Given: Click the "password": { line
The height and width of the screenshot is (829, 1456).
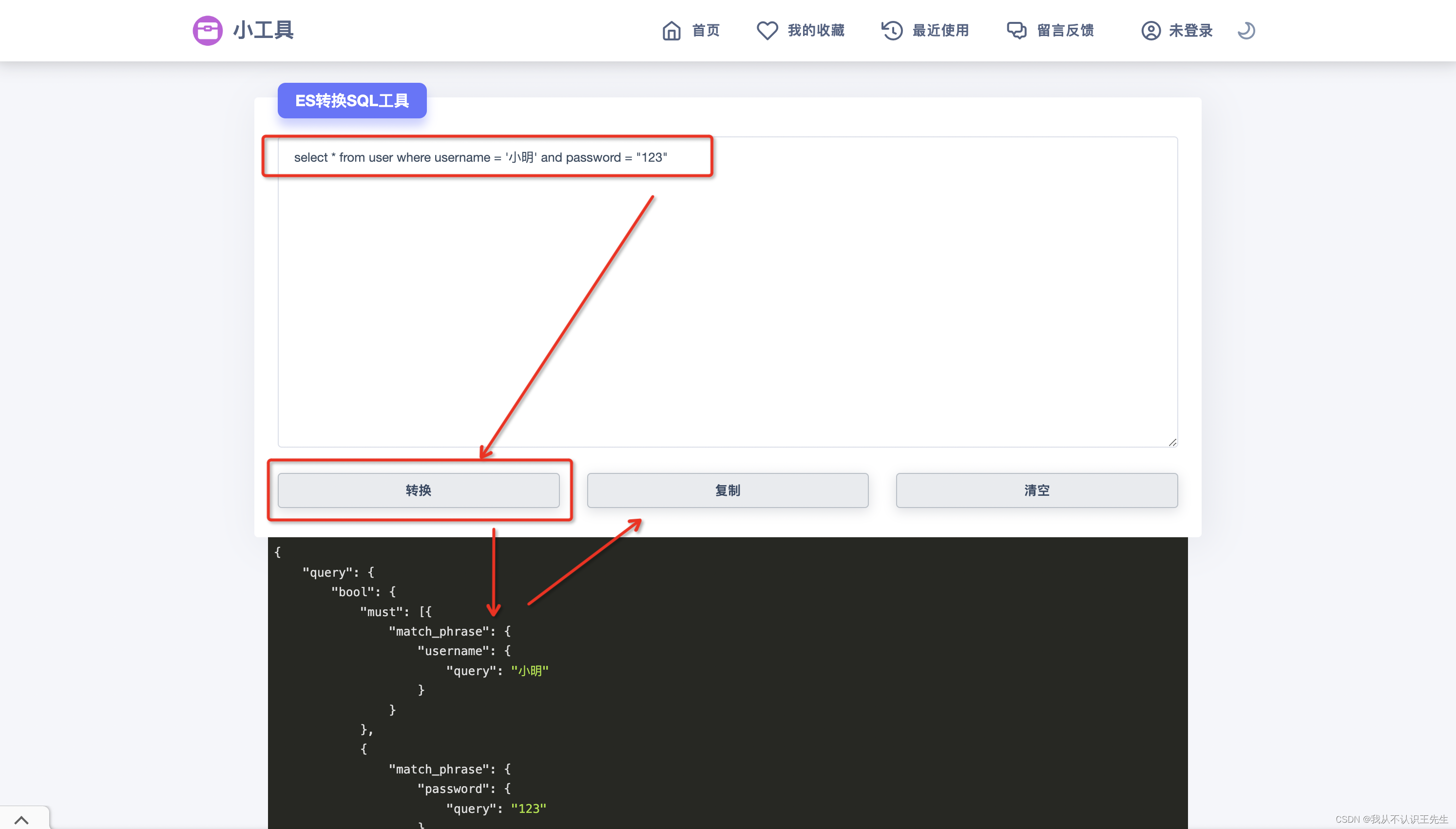Looking at the screenshot, I should click(x=464, y=788).
